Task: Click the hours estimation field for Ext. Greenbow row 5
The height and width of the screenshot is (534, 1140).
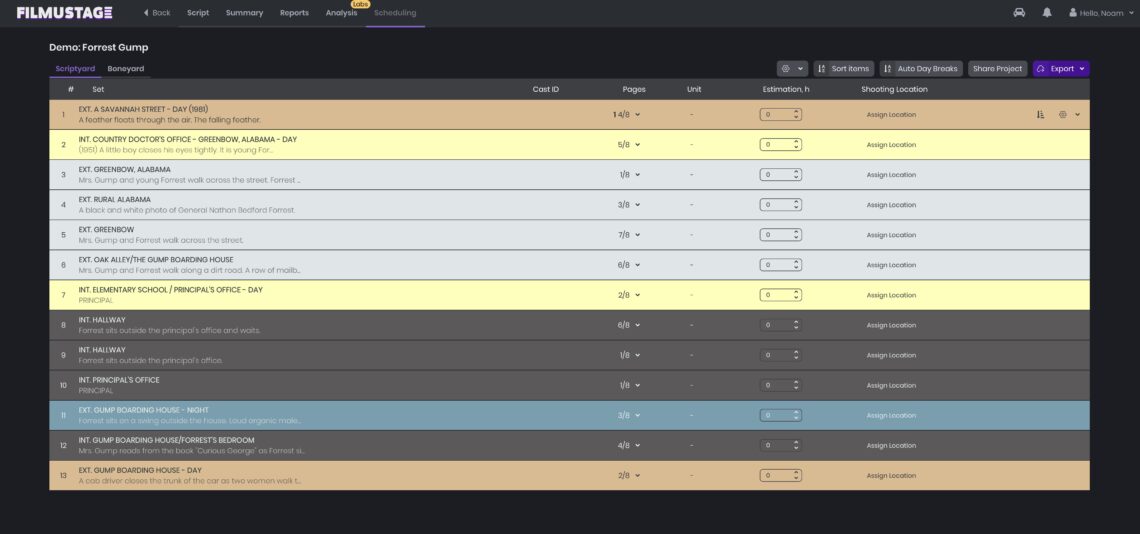Action: [x=780, y=235]
